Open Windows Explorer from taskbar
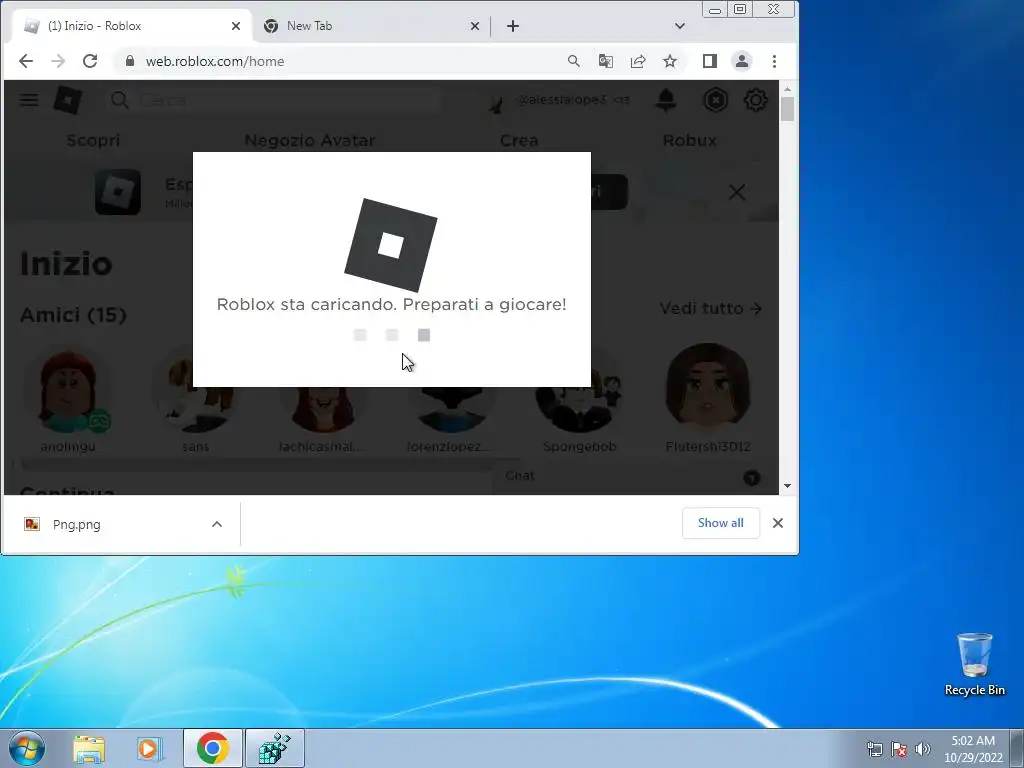Image resolution: width=1024 pixels, height=768 pixels. click(x=89, y=748)
